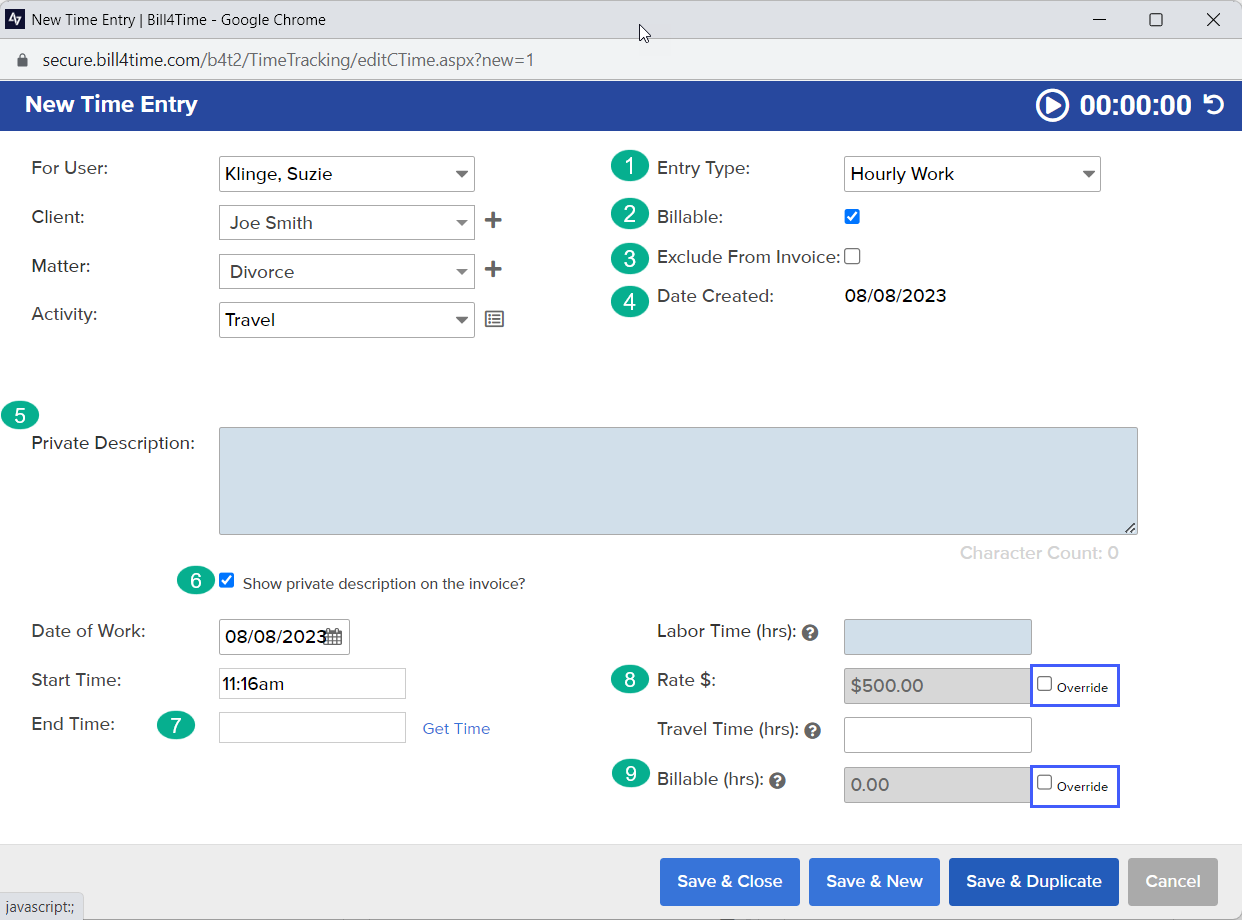Maximize the Chrome window
Image resolution: width=1242 pixels, height=920 pixels.
tap(1156, 19)
